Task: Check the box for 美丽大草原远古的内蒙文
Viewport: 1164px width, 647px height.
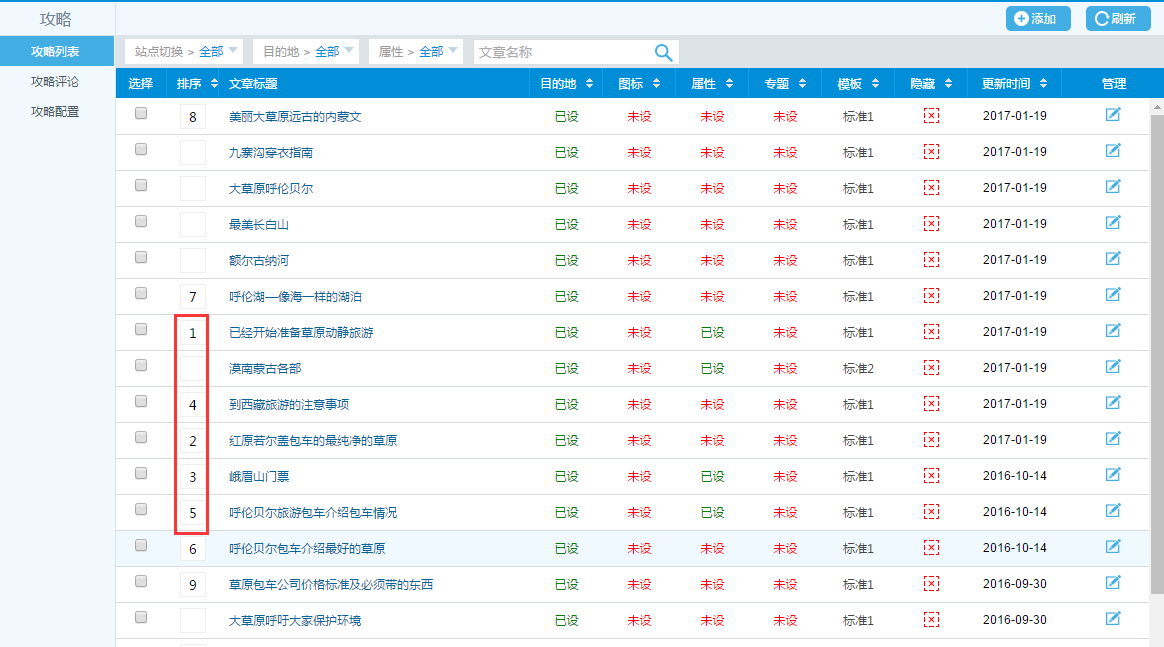Action: coord(141,114)
